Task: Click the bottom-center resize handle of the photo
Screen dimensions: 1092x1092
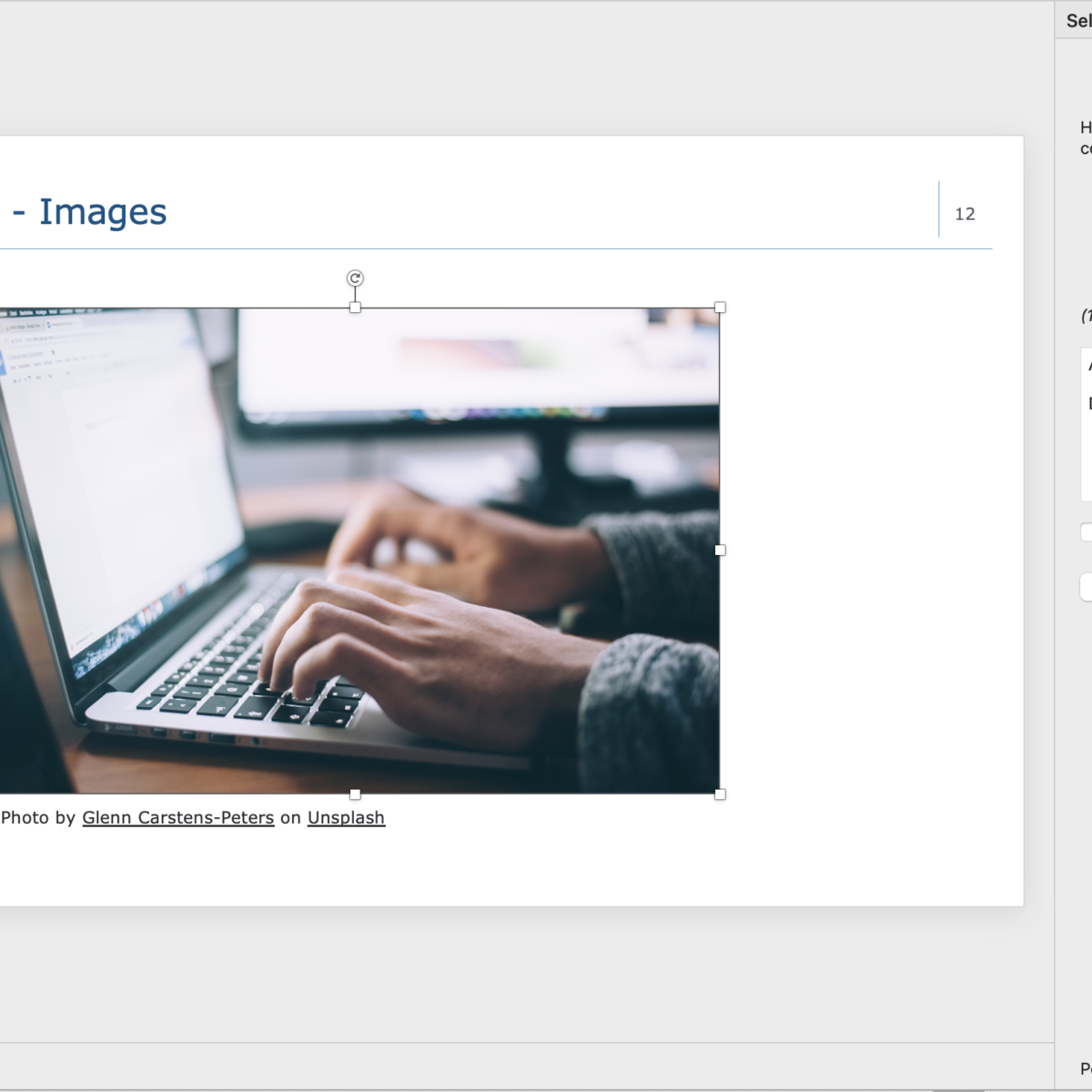Action: (x=355, y=794)
